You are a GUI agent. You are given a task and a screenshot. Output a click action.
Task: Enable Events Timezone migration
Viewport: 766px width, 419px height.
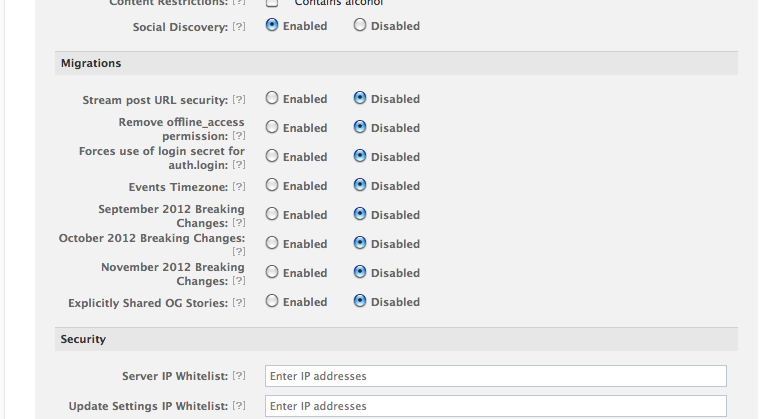click(272, 185)
